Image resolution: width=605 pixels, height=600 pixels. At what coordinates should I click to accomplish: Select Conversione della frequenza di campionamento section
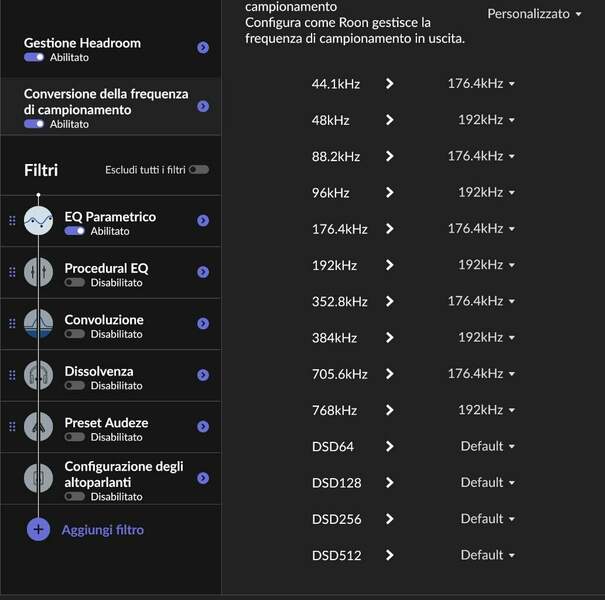tap(106, 101)
